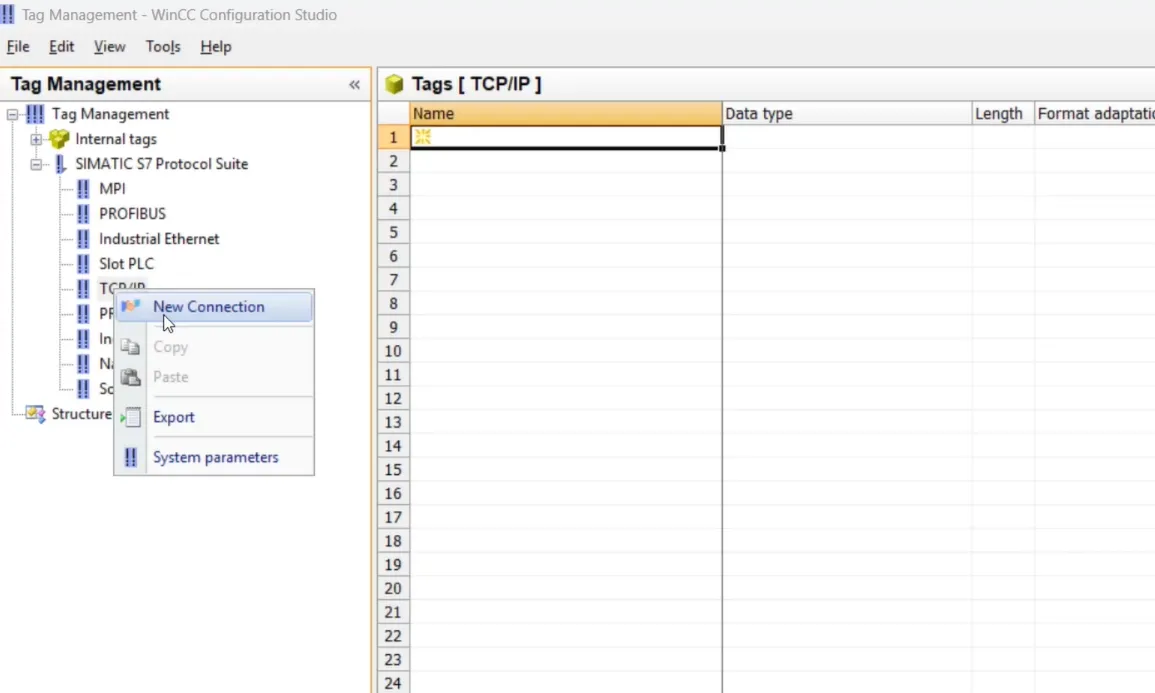Expand the Internal tags node
Image resolution: width=1155 pixels, height=693 pixels.
[36, 139]
